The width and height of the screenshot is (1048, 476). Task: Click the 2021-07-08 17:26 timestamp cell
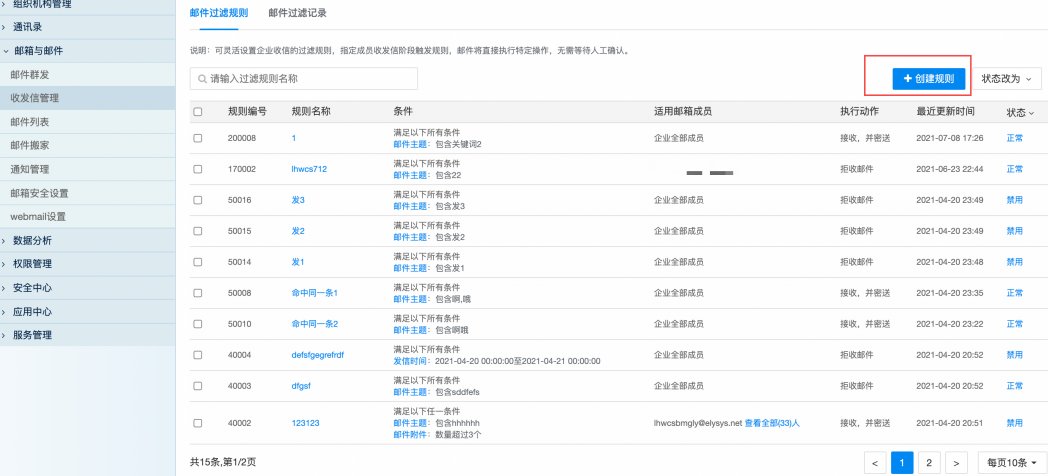point(950,138)
